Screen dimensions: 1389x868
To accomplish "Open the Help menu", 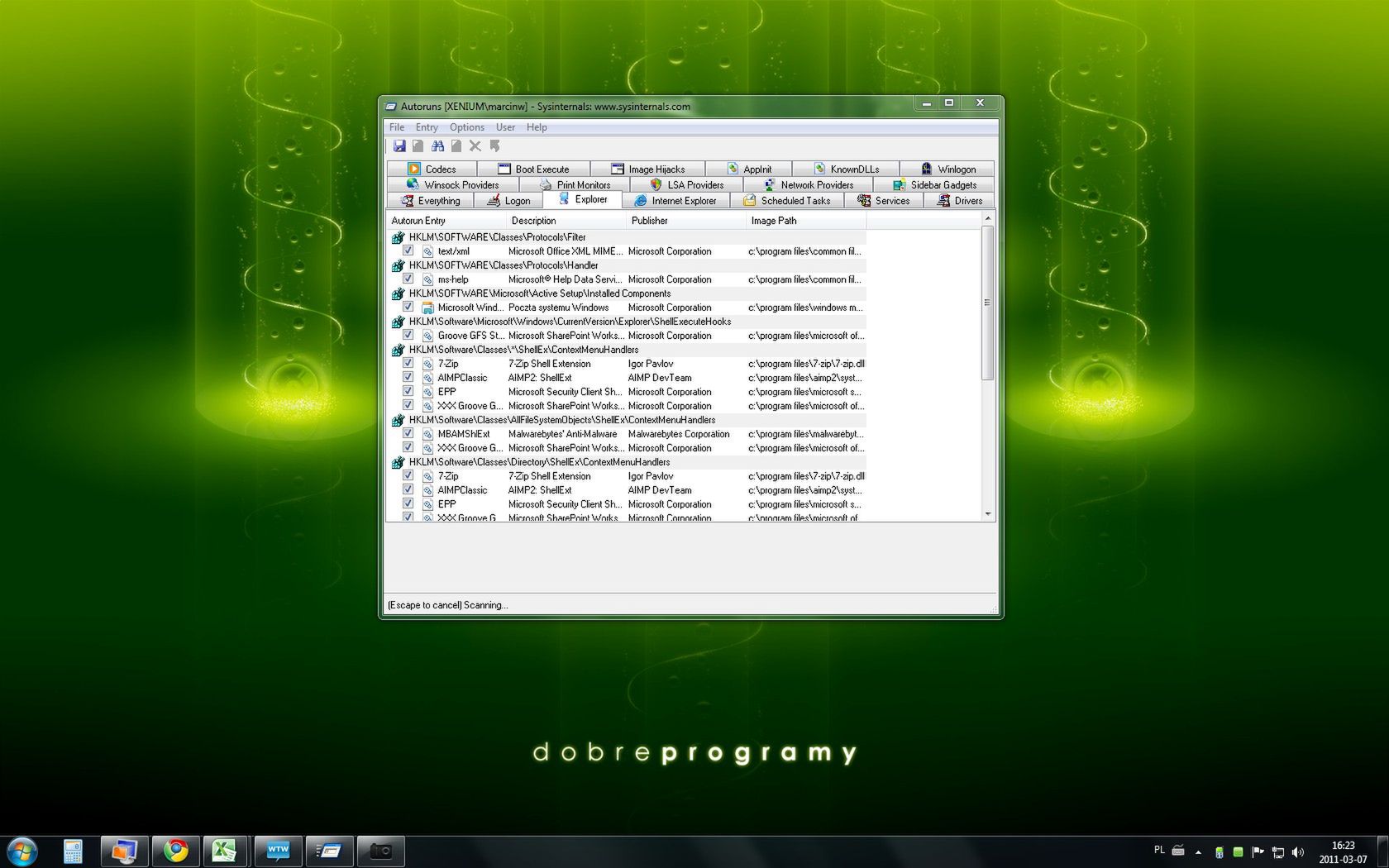I will (x=537, y=127).
